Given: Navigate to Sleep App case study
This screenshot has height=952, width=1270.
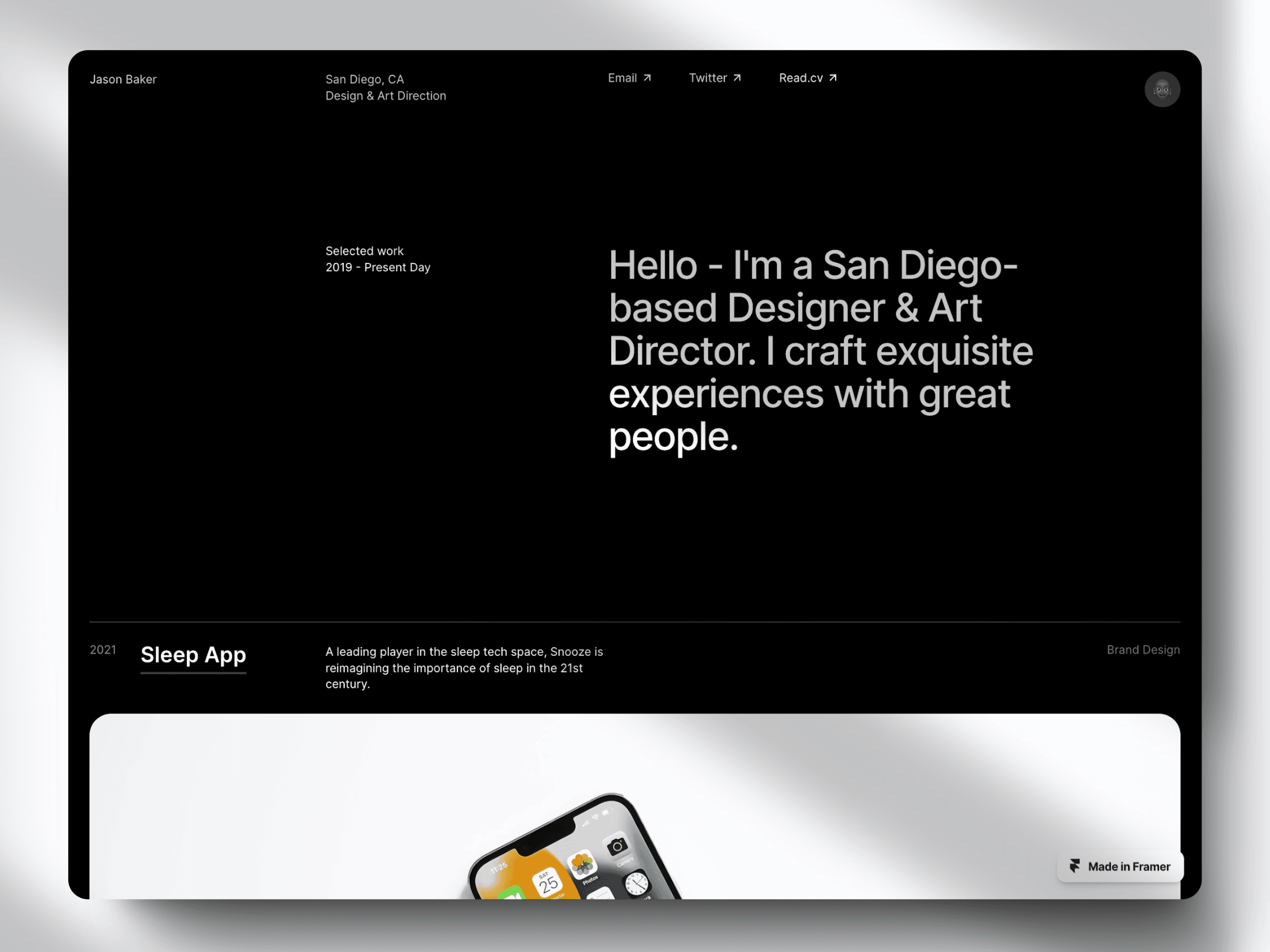Looking at the screenshot, I should (192, 653).
